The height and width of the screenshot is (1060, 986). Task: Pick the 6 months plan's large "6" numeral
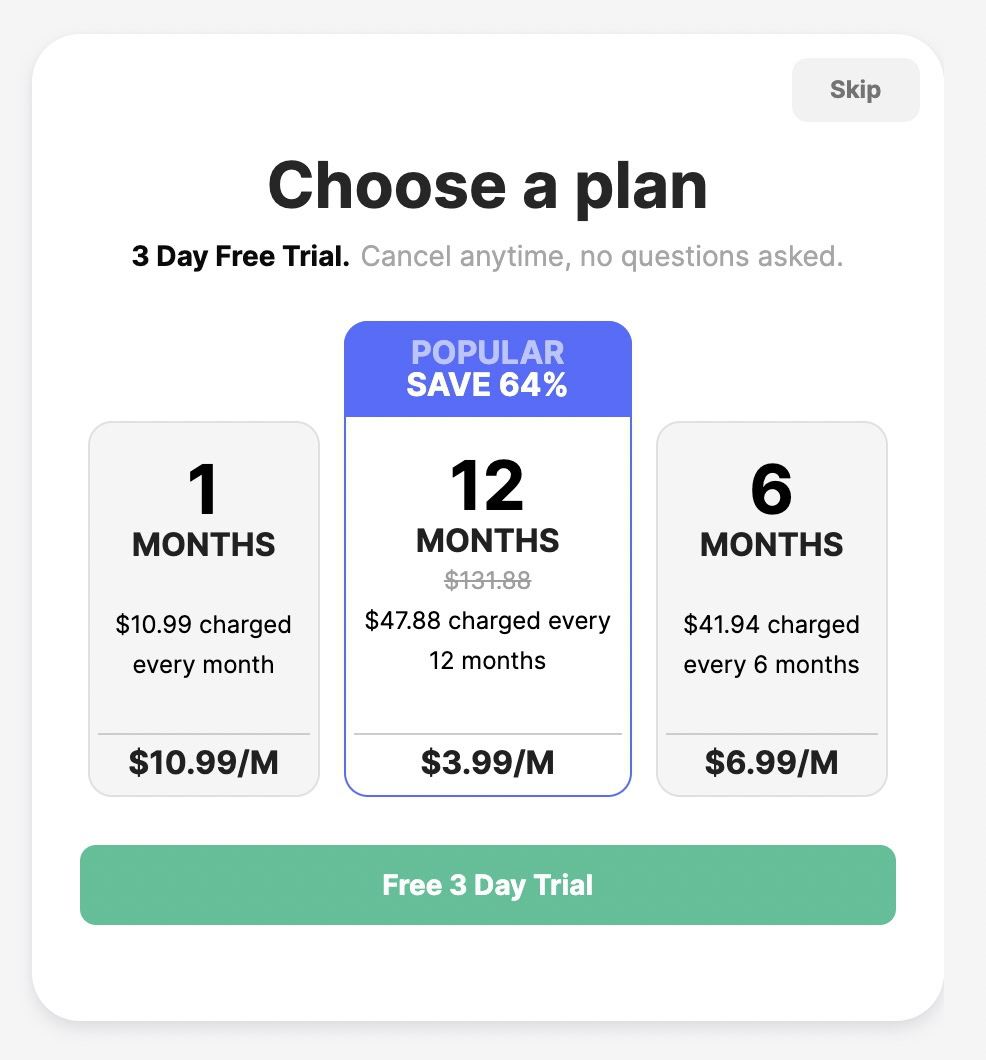click(771, 489)
